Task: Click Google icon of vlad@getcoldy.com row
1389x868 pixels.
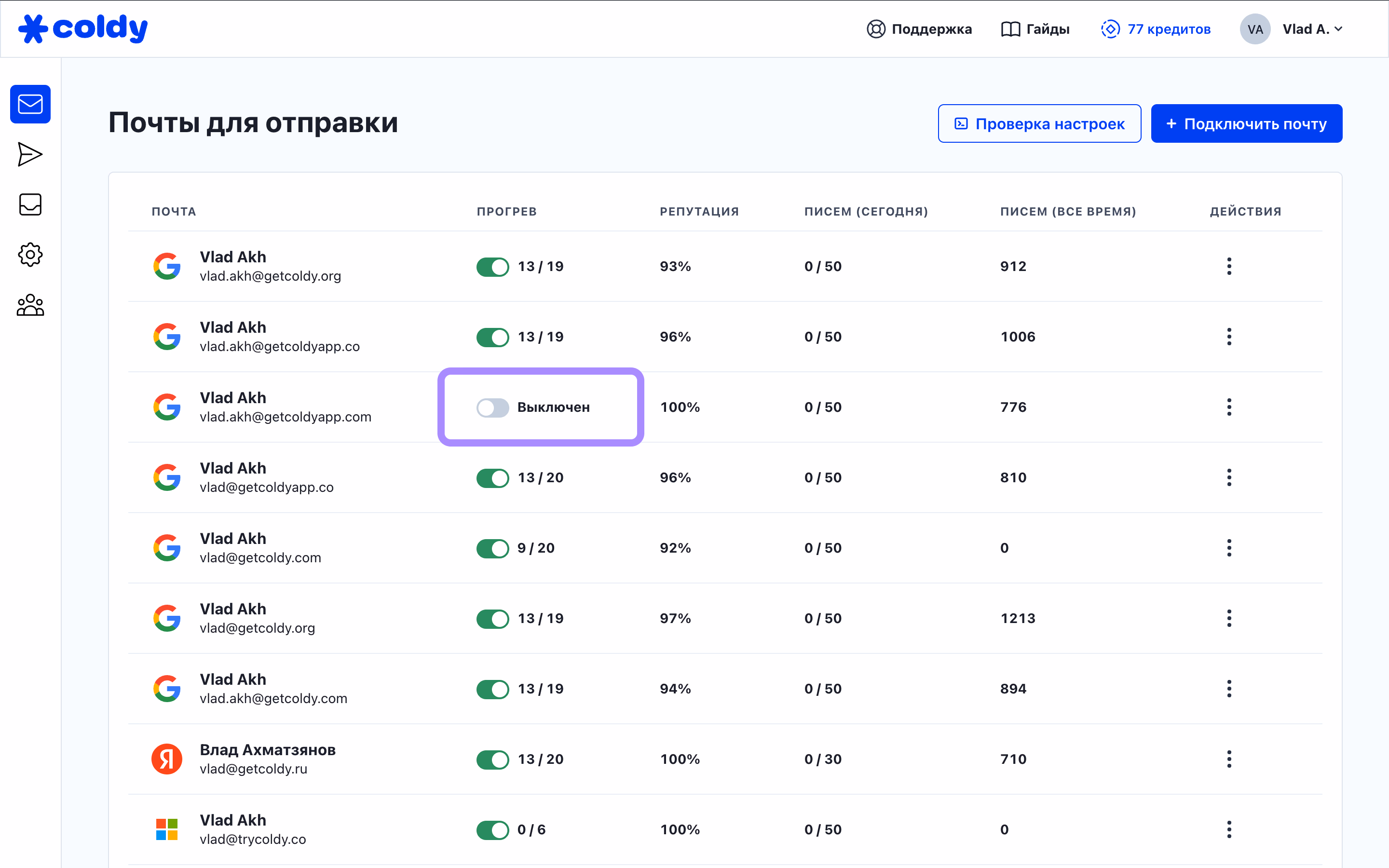Action: (x=167, y=548)
